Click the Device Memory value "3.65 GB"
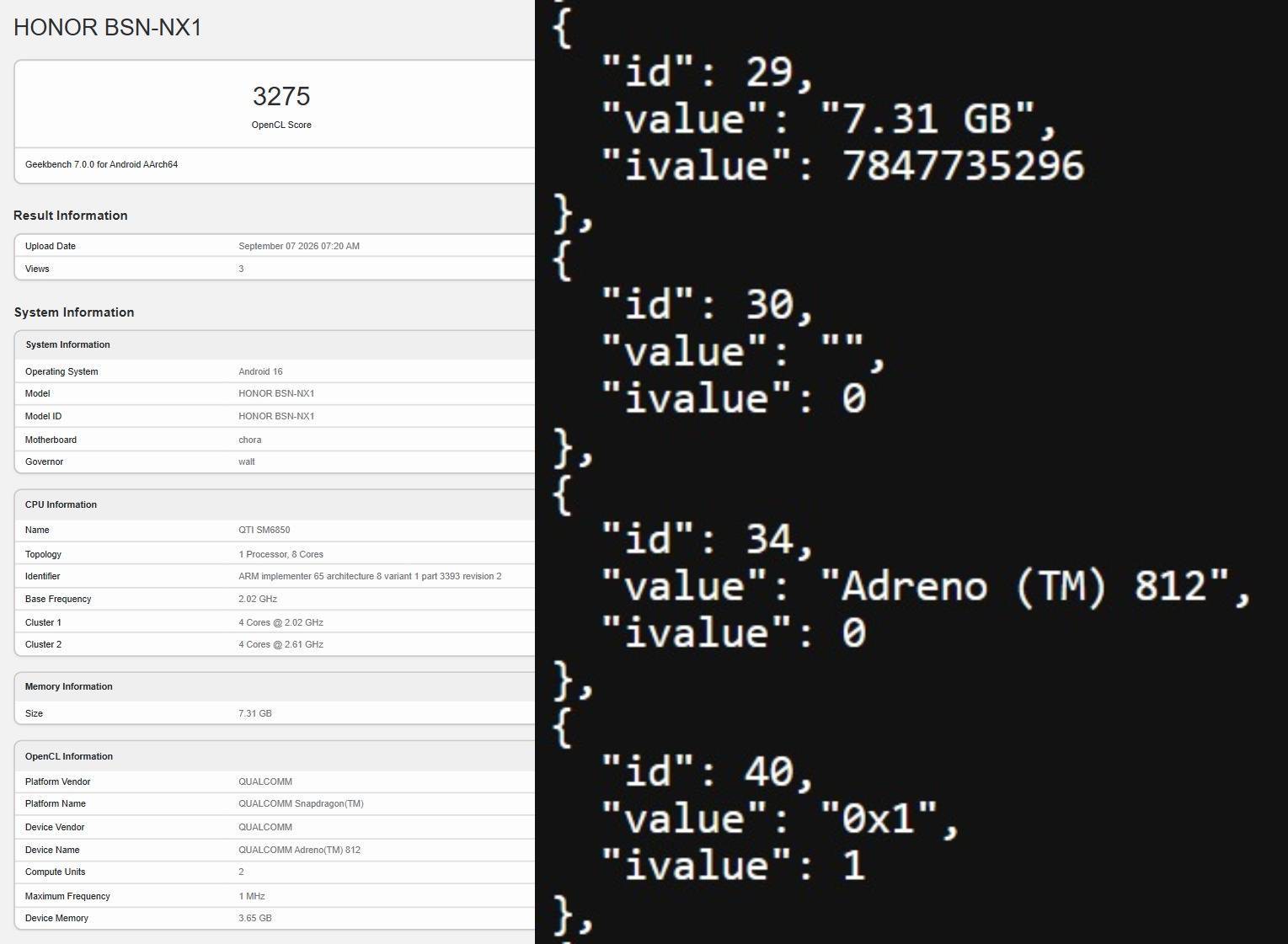Screen dimensions: 1288x944 coord(255,918)
